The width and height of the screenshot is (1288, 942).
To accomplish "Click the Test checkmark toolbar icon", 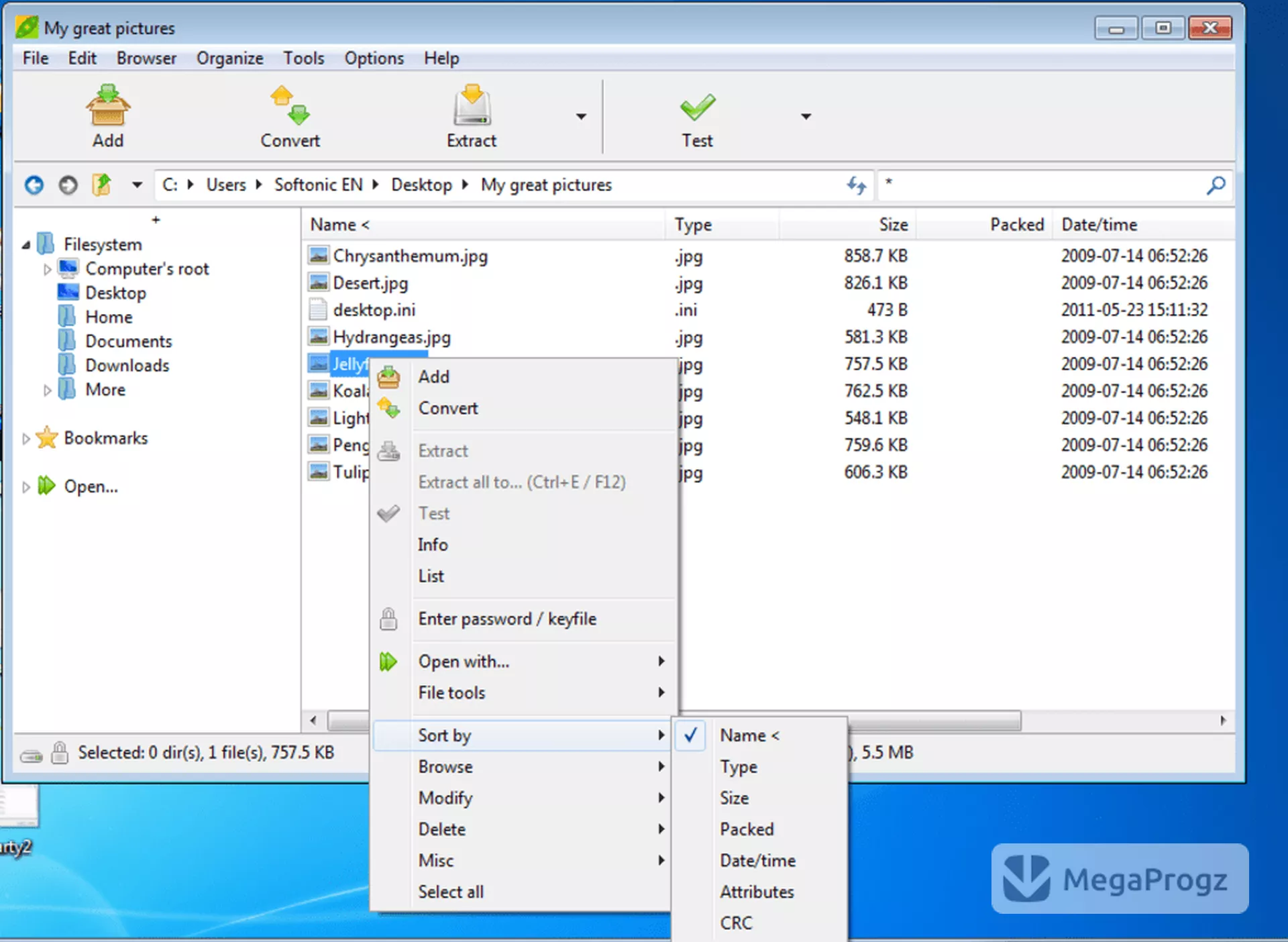I will (698, 107).
